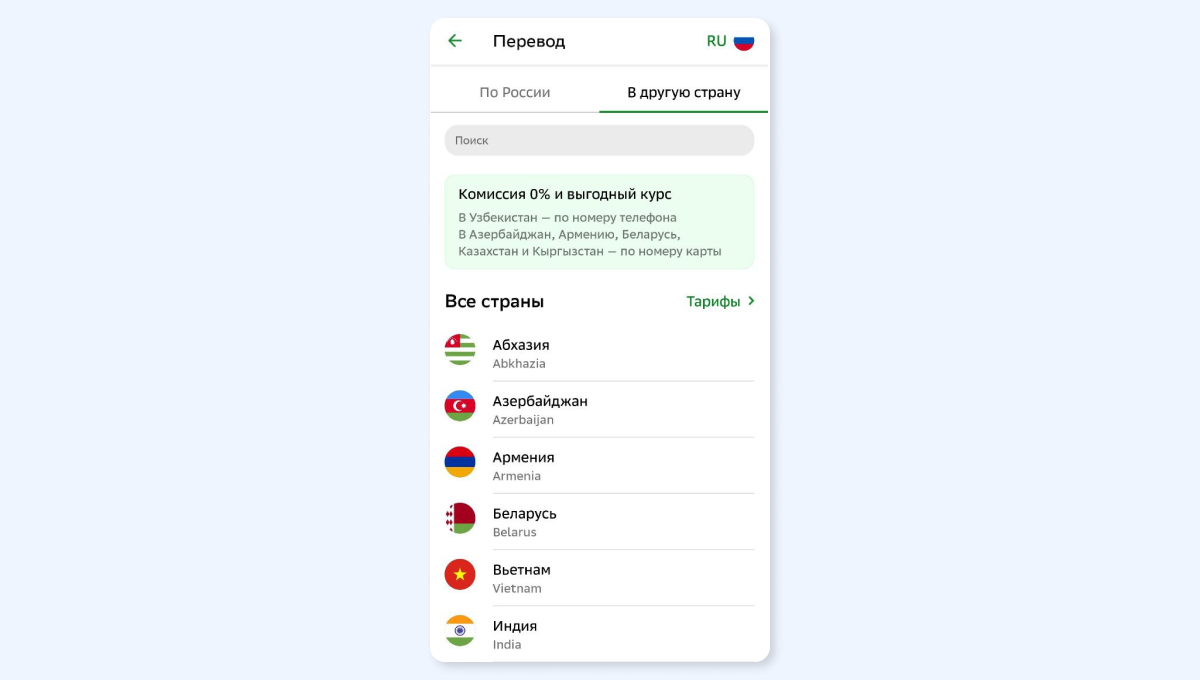Choose Азербайджан from the country list
Viewport: 1200px width, 680px height.
click(x=599, y=409)
